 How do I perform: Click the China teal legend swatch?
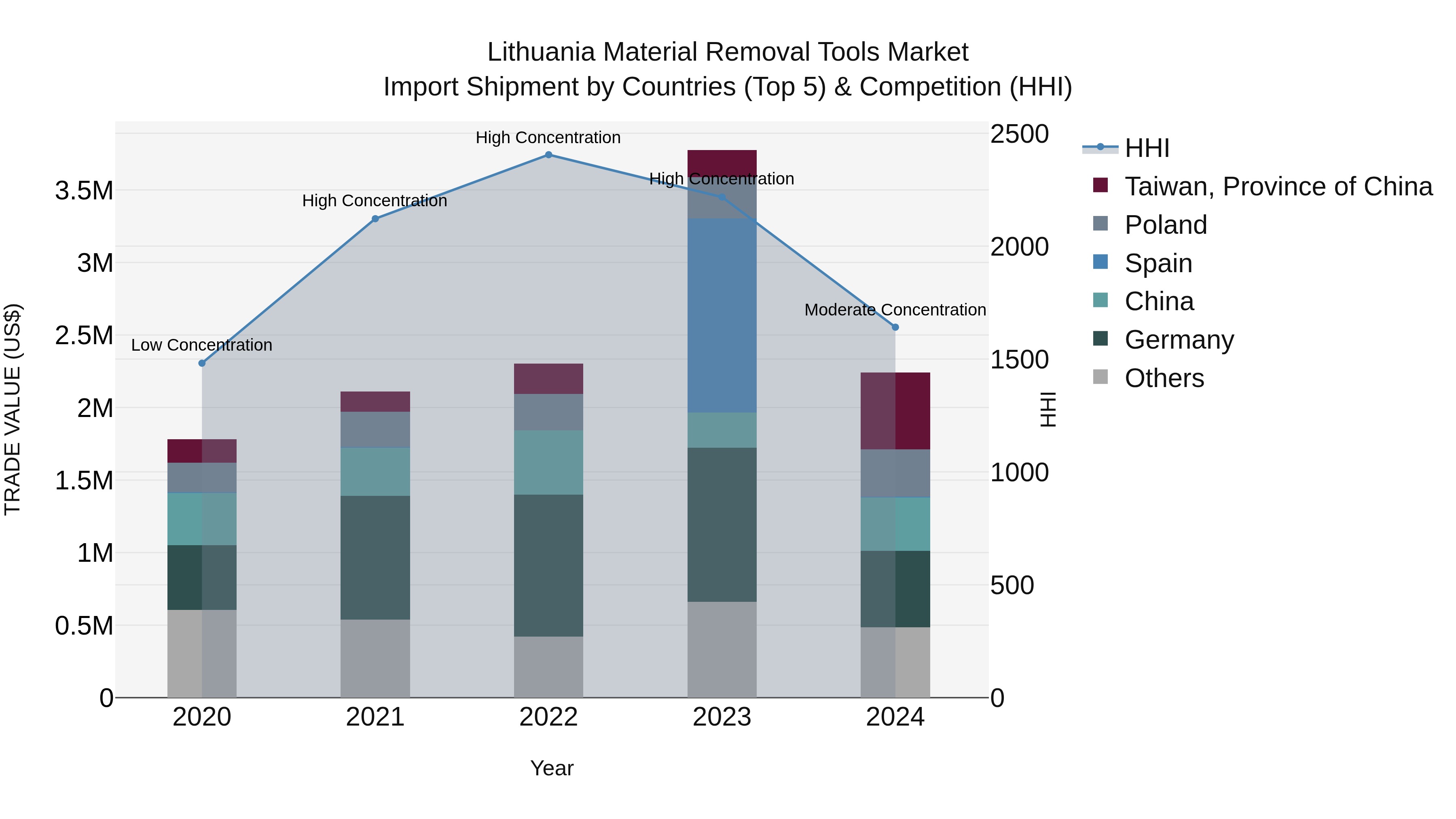[1100, 300]
